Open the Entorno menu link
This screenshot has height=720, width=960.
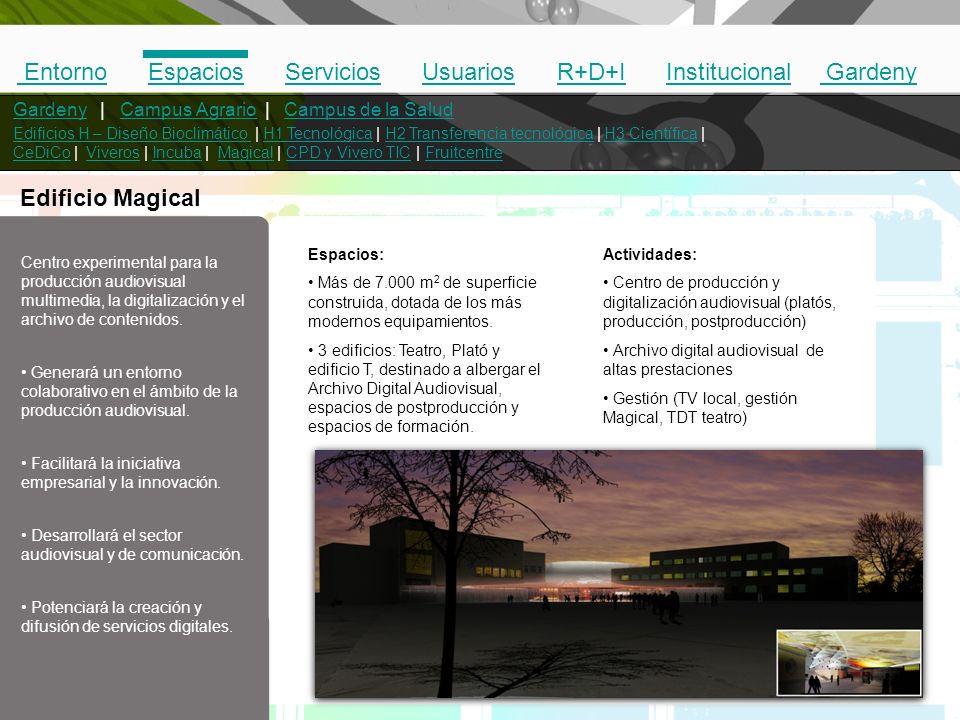coord(62,72)
